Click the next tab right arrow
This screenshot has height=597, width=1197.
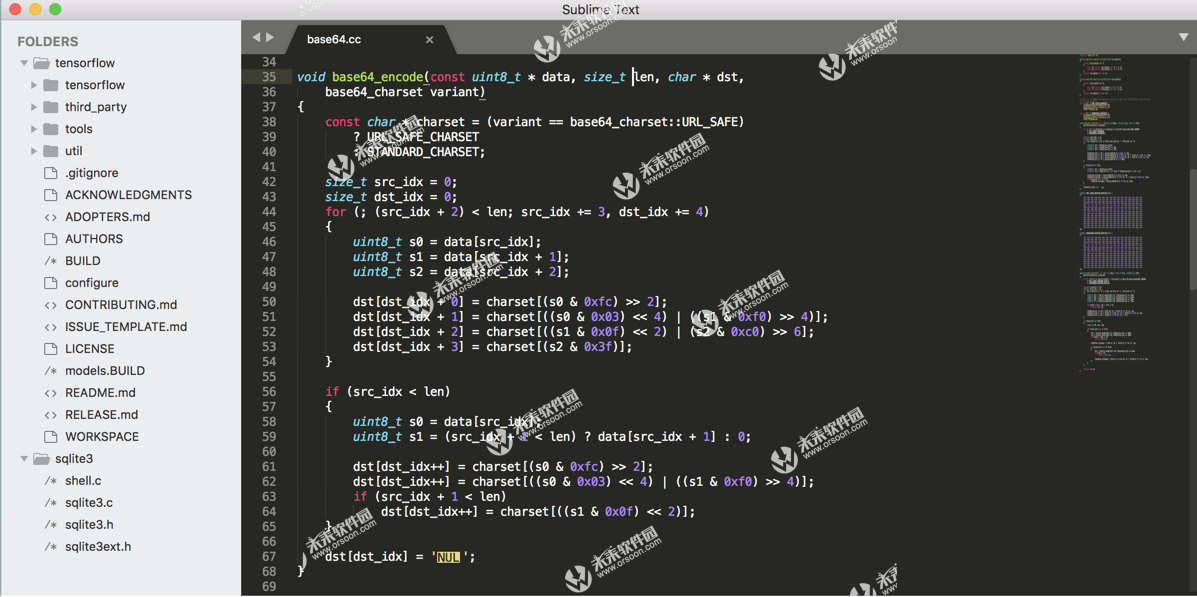click(269, 37)
